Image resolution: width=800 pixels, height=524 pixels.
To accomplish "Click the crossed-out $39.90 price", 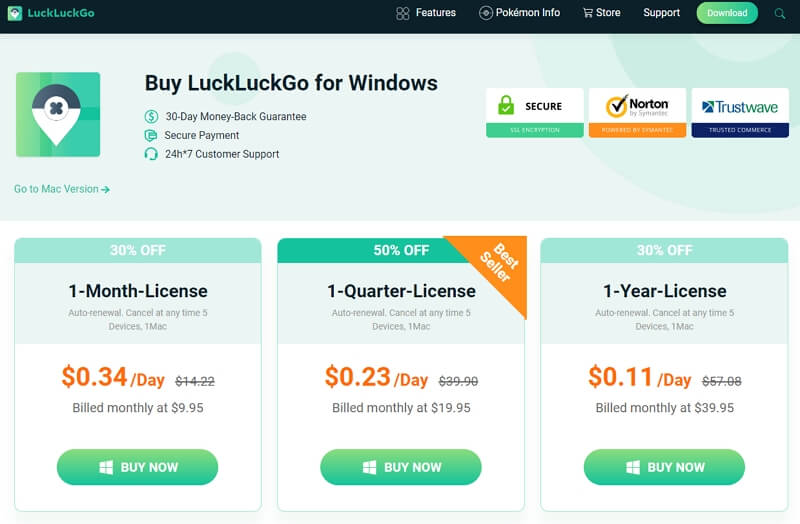I will 458,381.
